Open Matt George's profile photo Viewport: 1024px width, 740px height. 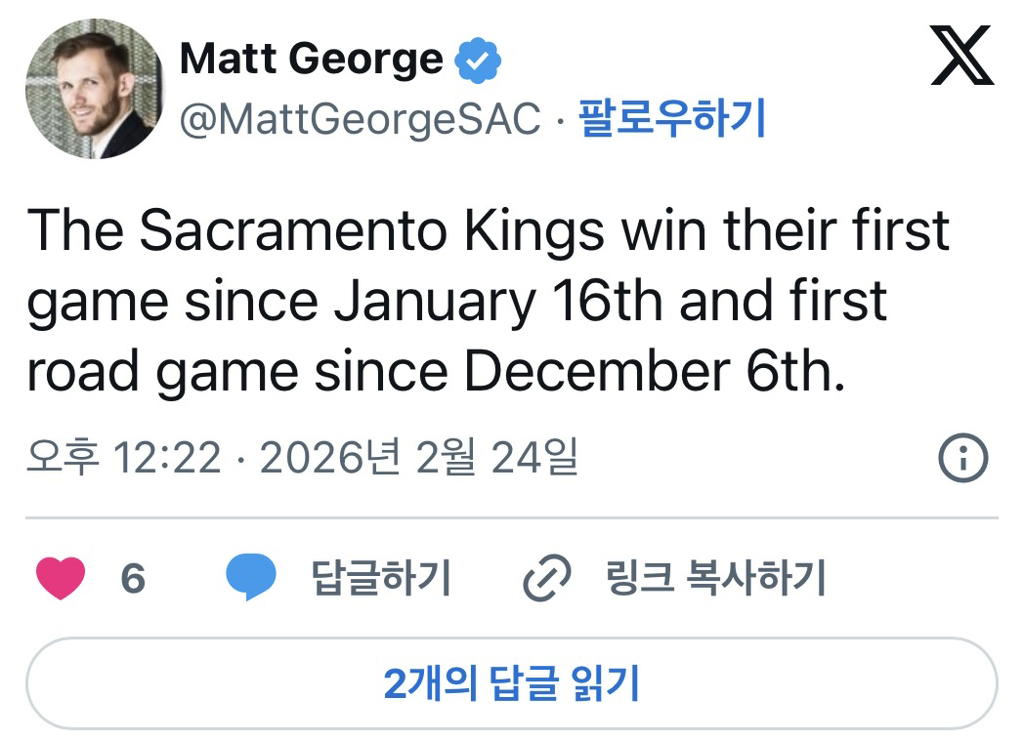coord(93,89)
